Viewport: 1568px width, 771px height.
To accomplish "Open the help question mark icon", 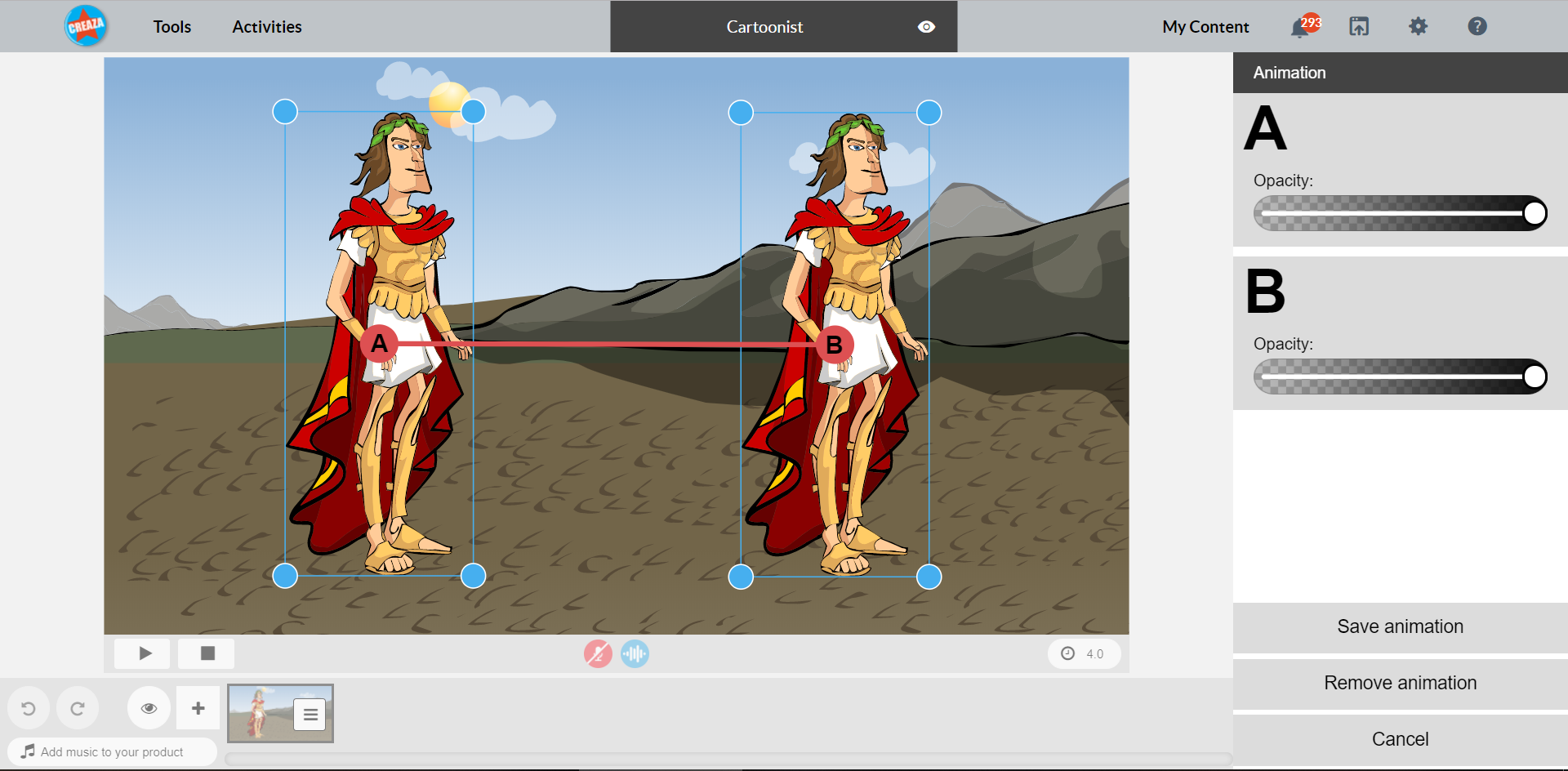I will [1477, 27].
